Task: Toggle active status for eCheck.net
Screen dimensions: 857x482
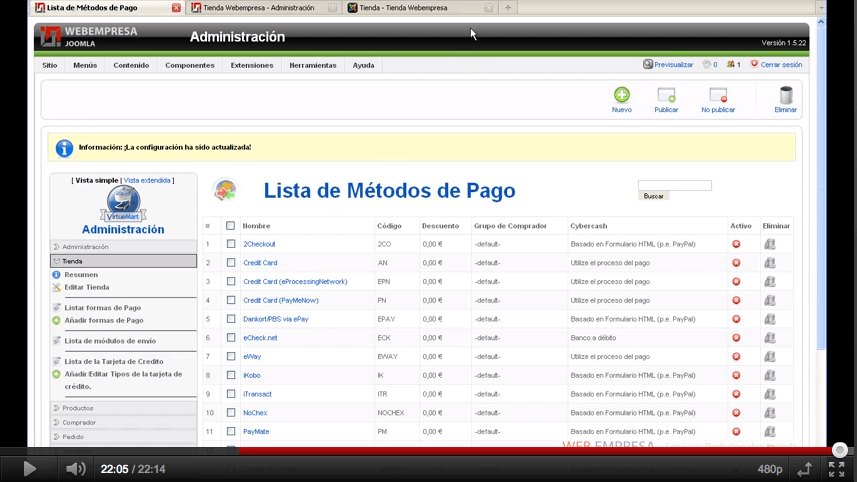Action: (736, 338)
